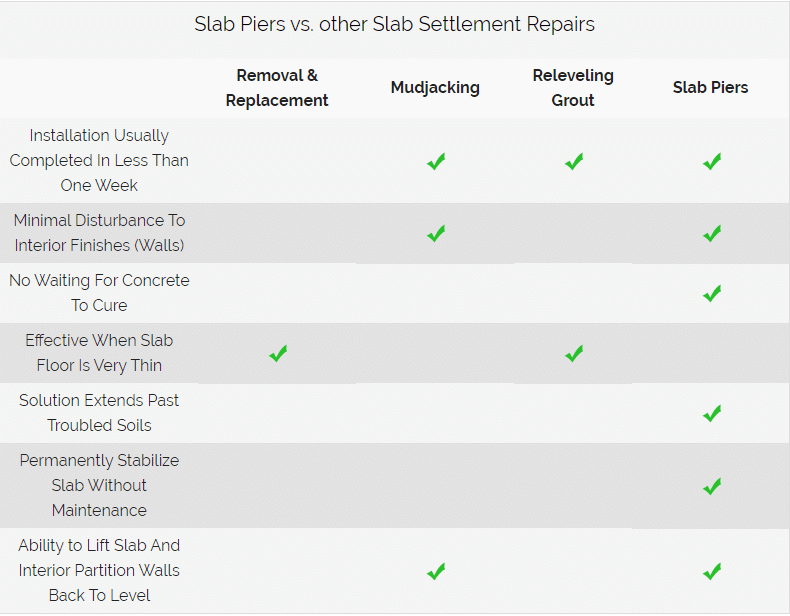Click the 'Solution Extends Past Troubled Soils' row label
Viewport: 790px width, 616px height.
(99, 413)
